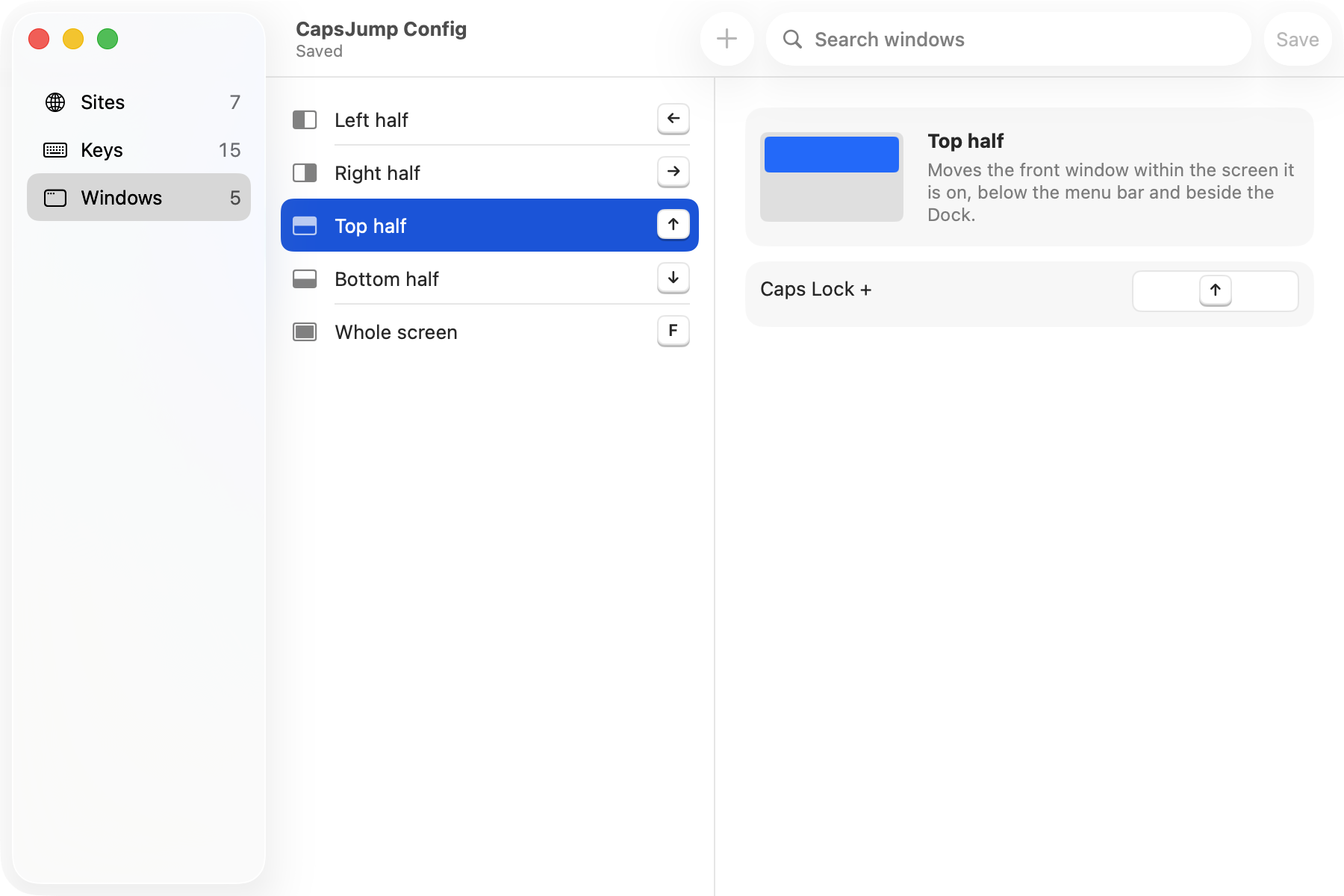Click the Top half description text

[1111, 192]
